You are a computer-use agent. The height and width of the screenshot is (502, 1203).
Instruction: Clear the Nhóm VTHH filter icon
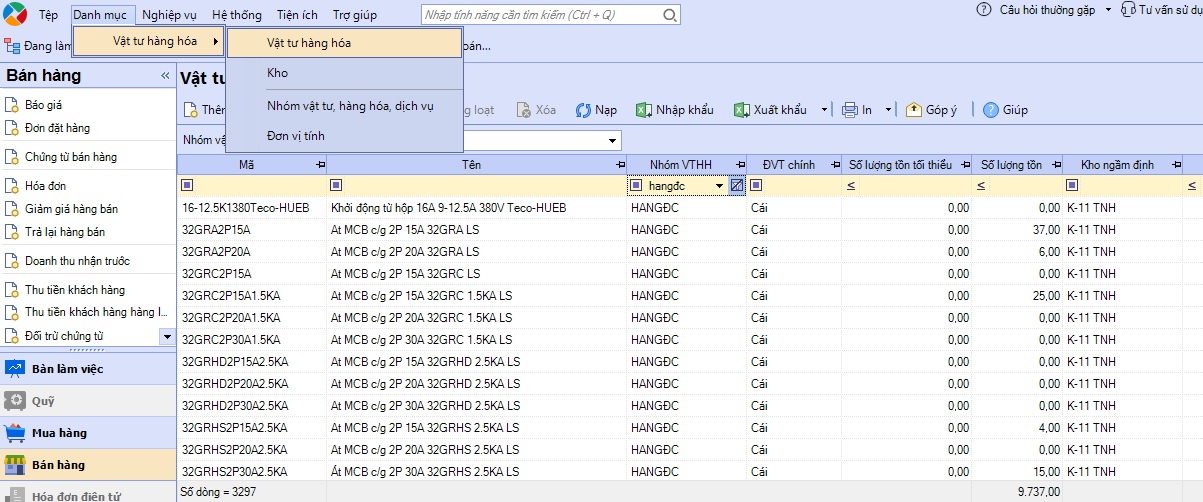737,185
